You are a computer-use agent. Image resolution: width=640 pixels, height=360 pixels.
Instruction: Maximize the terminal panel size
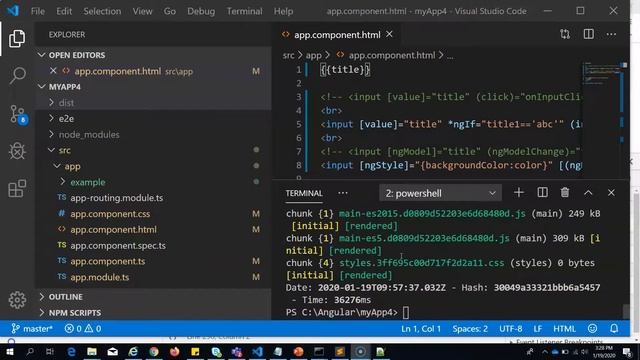click(x=588, y=193)
